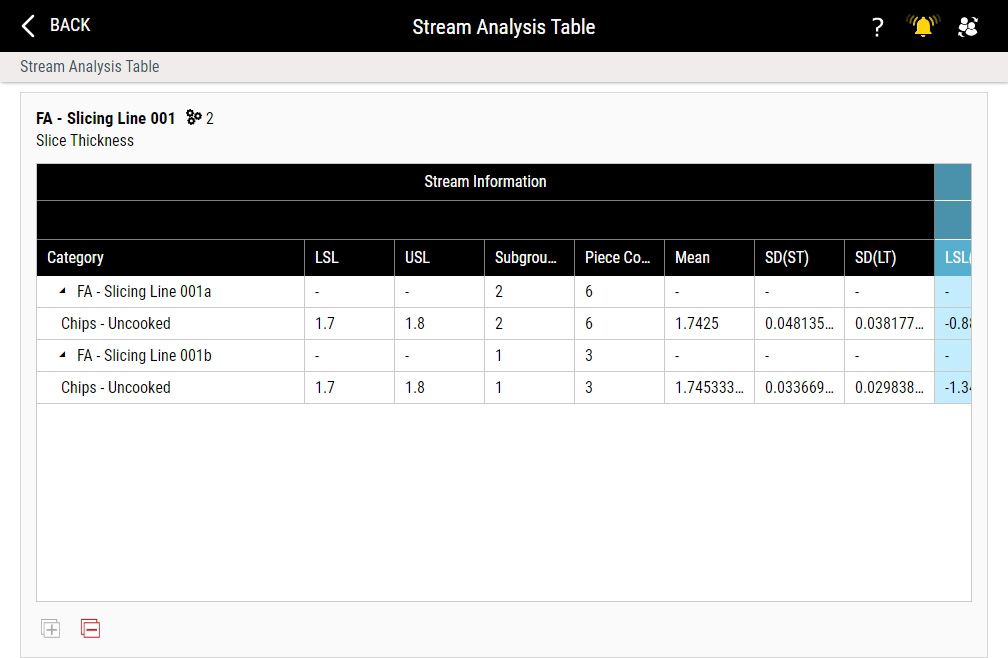Click the Piece Count header cell
1008x658 pixels.
(x=615, y=257)
